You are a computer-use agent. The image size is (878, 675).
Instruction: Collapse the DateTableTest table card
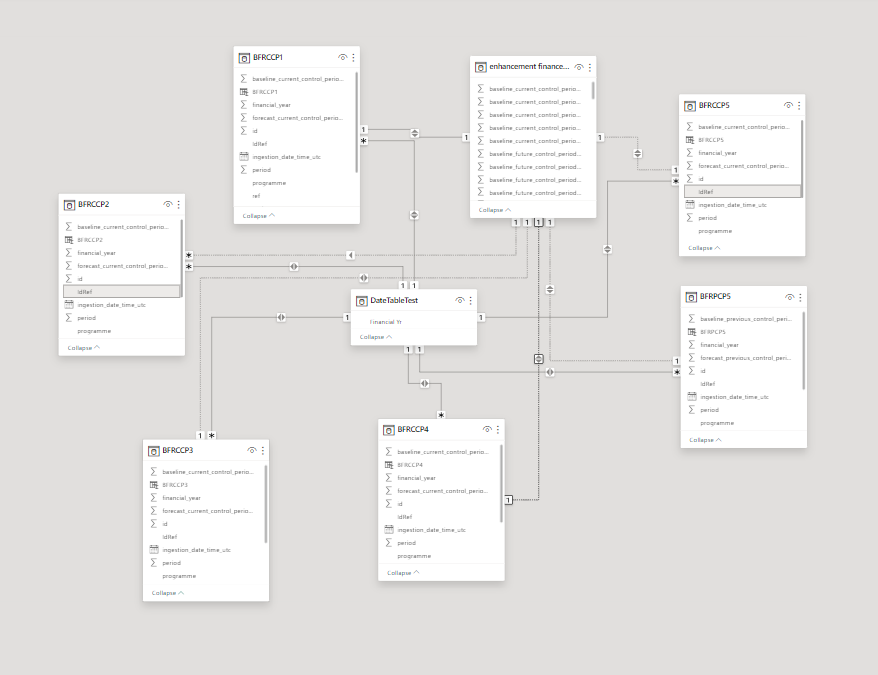(x=376, y=337)
